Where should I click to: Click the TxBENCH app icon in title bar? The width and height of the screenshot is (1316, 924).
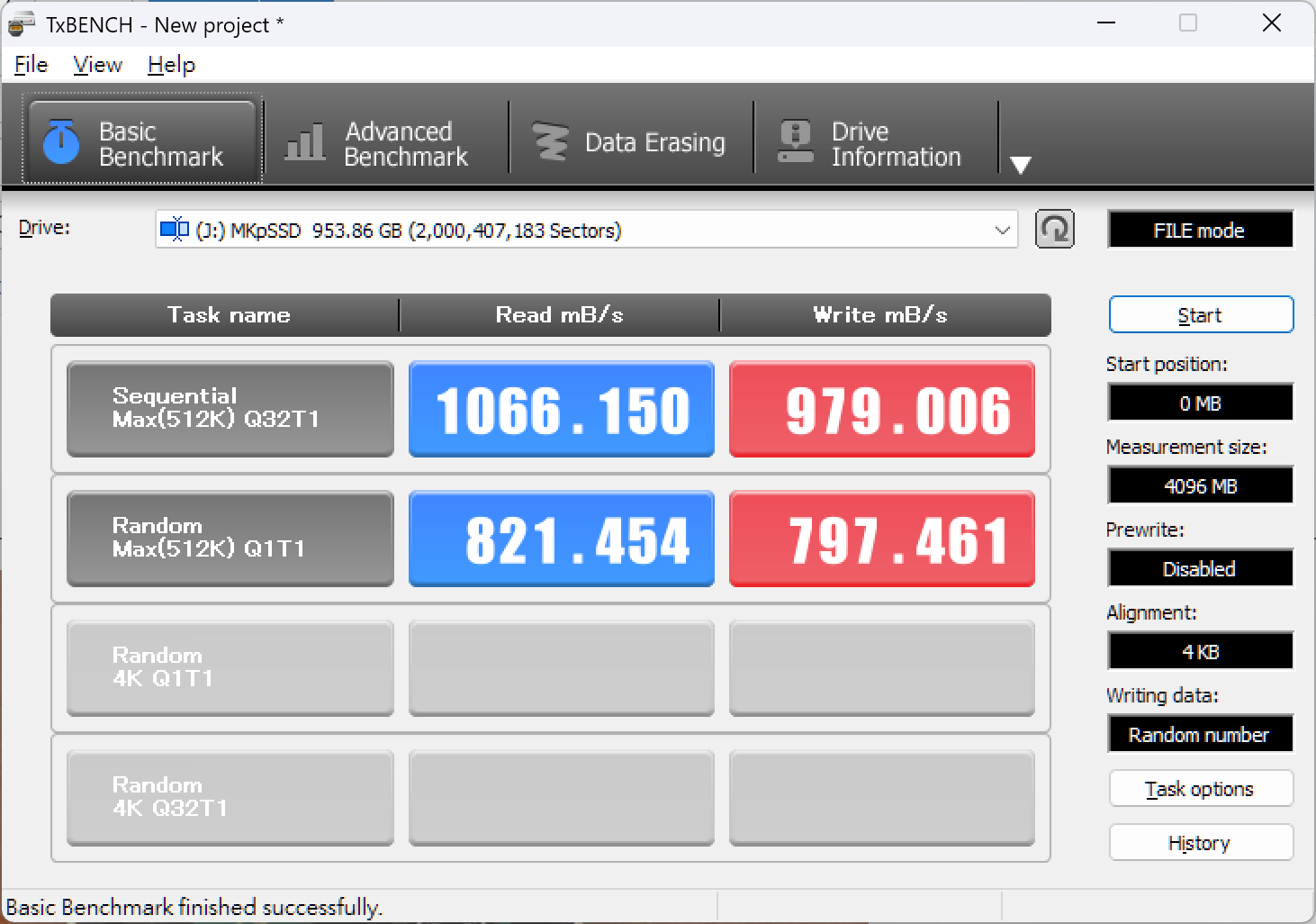[x=22, y=24]
